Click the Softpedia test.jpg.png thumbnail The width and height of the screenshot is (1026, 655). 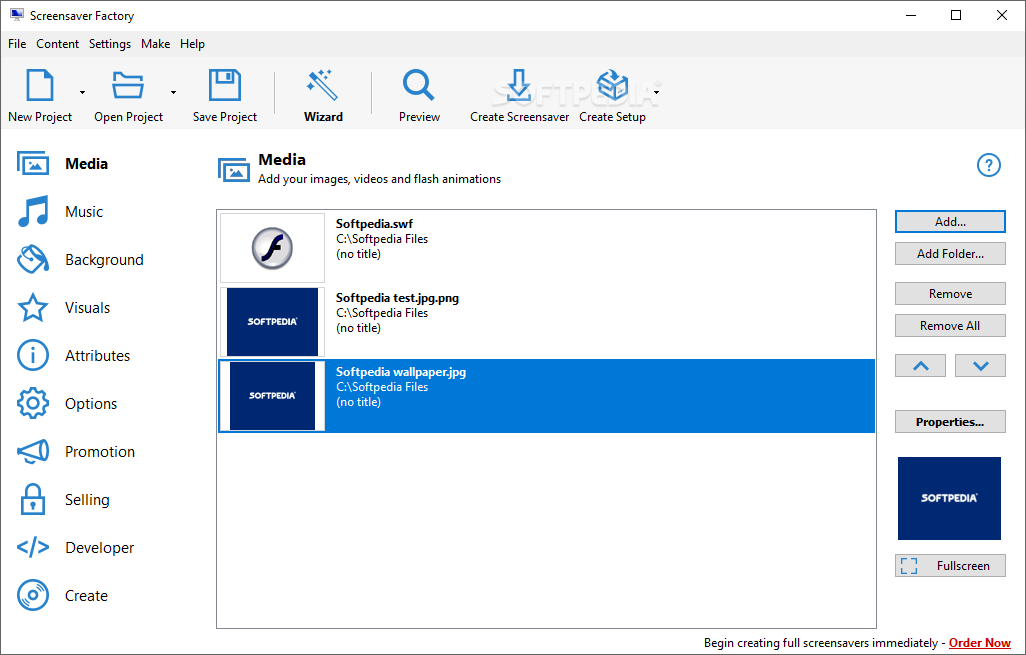[272, 321]
